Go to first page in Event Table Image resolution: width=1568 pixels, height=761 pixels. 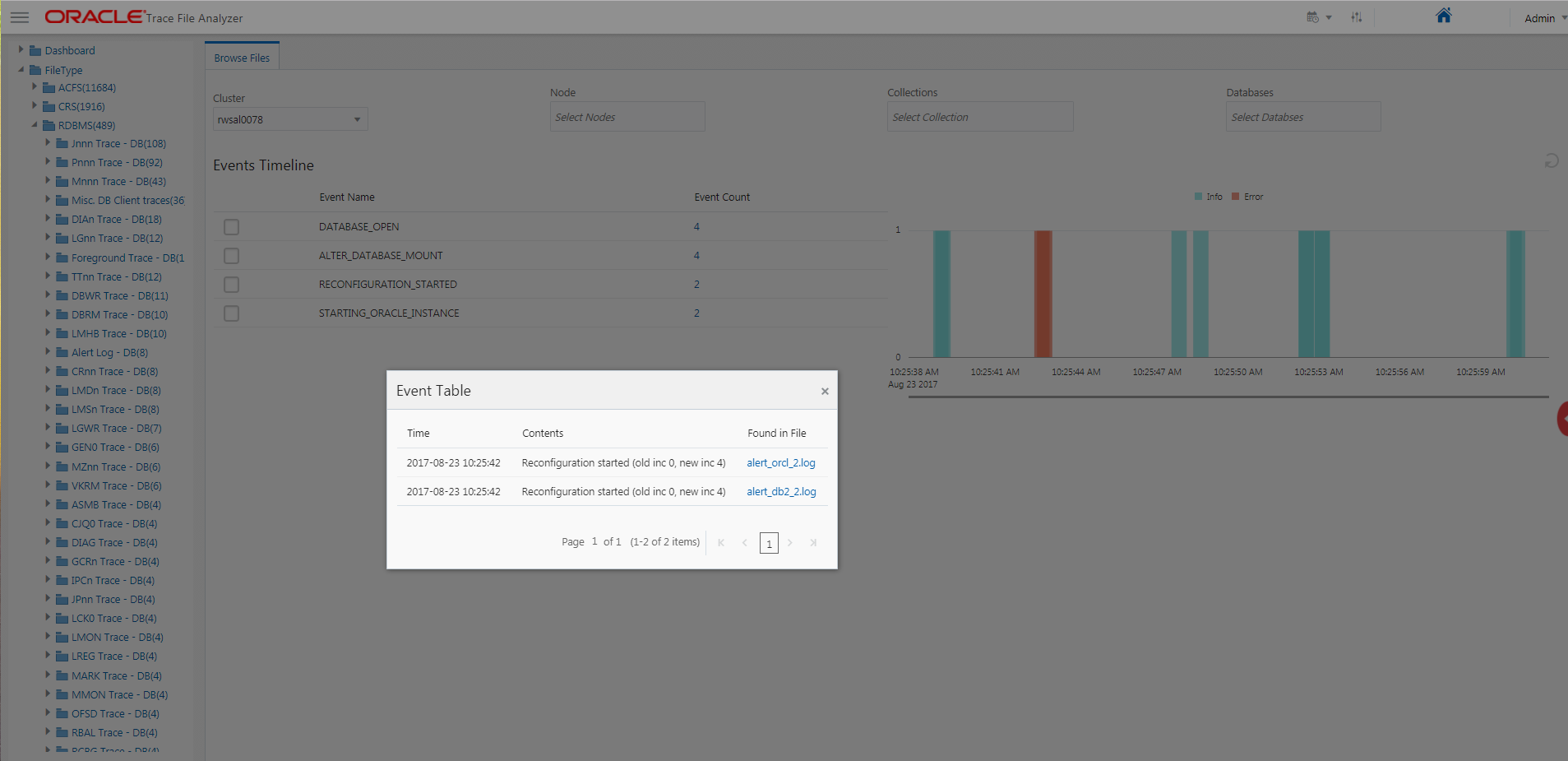coord(721,543)
